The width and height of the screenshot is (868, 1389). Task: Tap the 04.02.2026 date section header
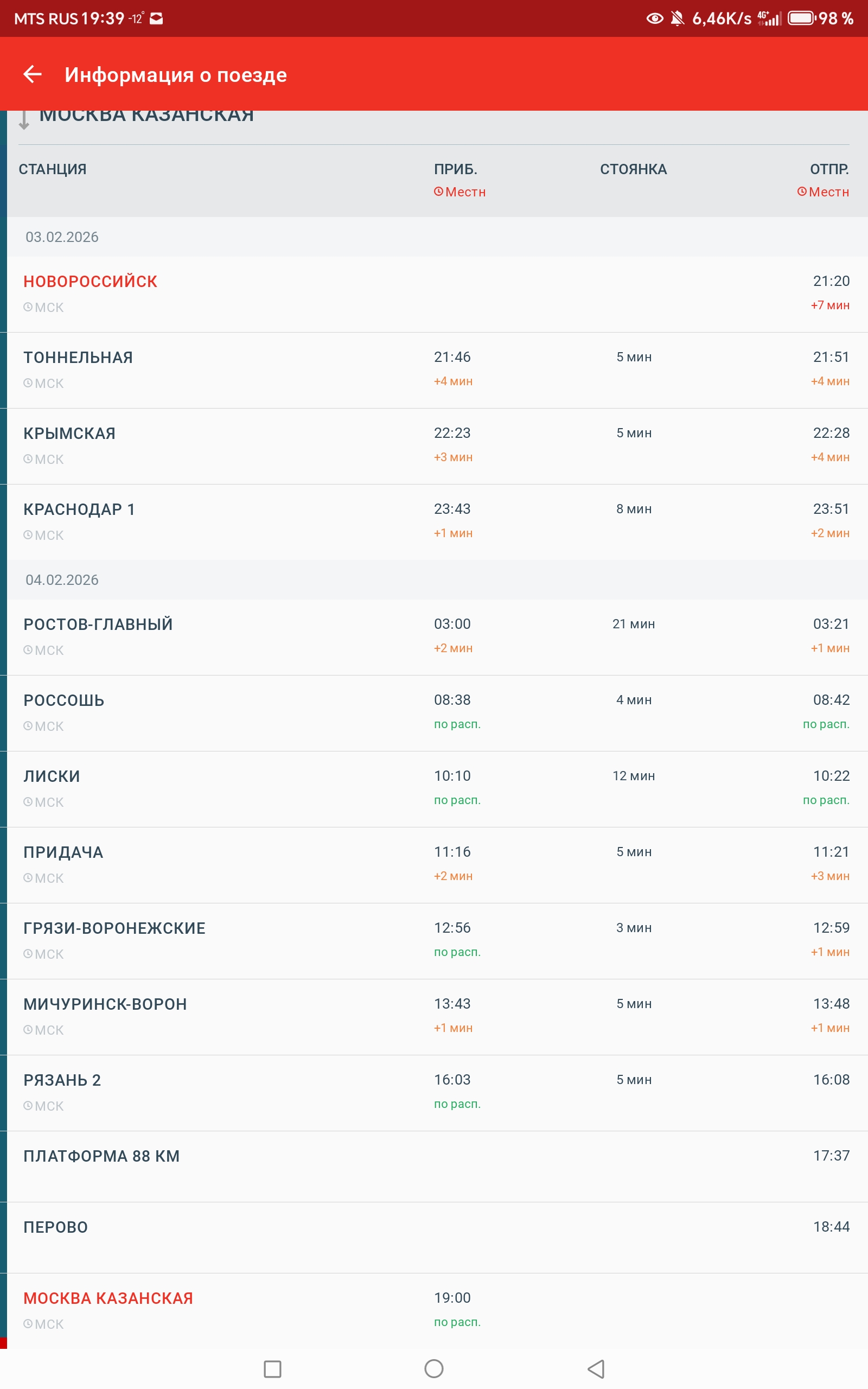click(x=62, y=579)
